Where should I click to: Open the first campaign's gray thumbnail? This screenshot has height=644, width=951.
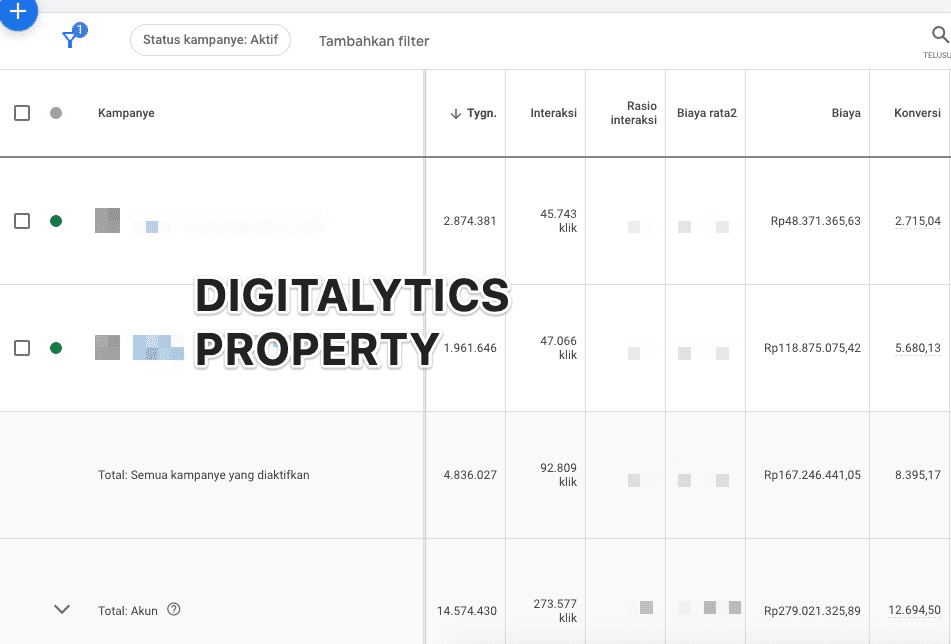[x=107, y=220]
